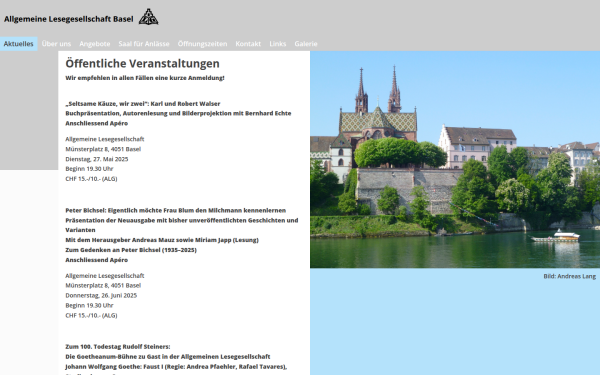Click the Allgemeine Lesegesellschaft Basel site title

tap(69, 19)
